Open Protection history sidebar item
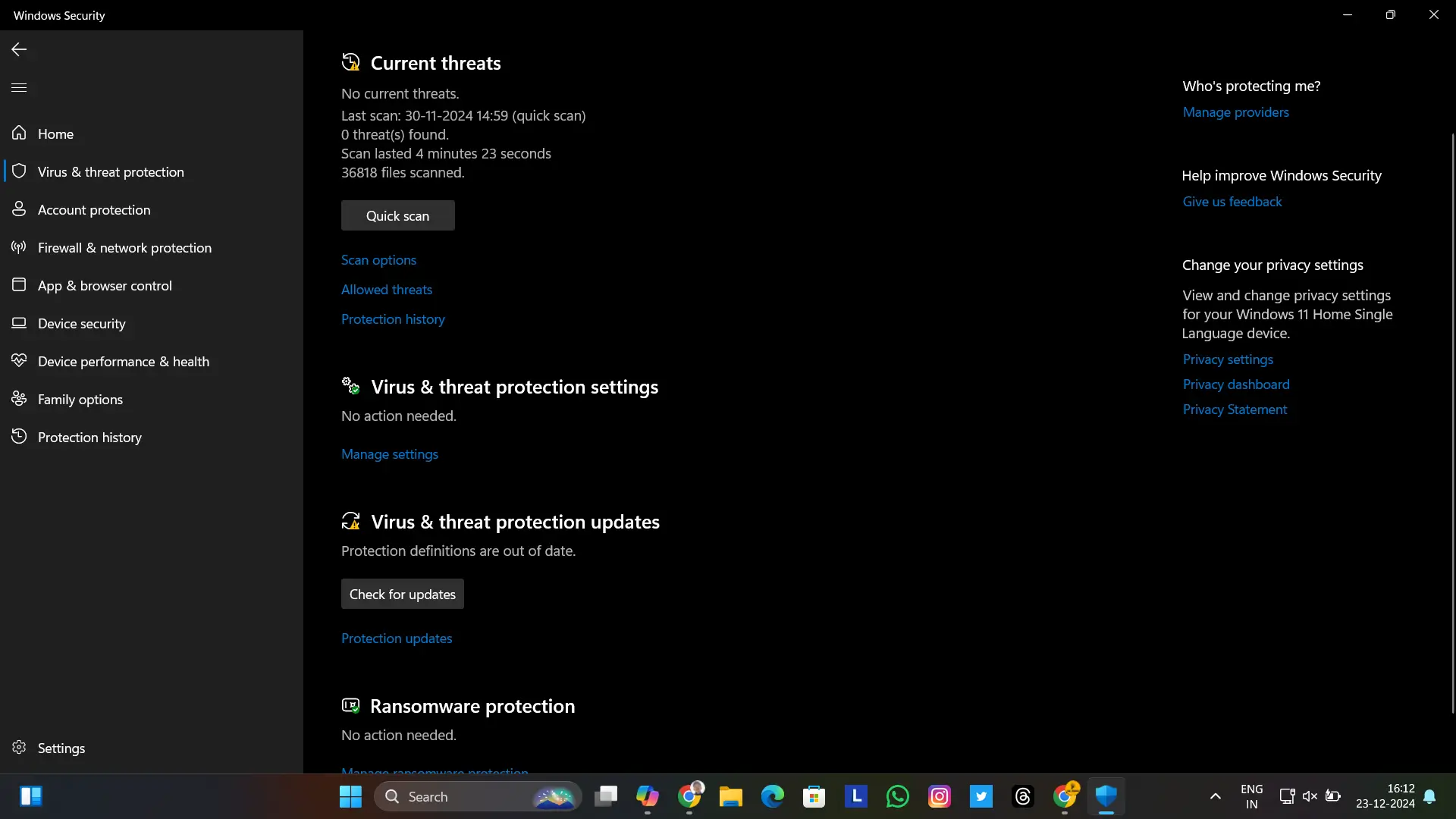Screen dimensions: 1456x819 [89, 436]
